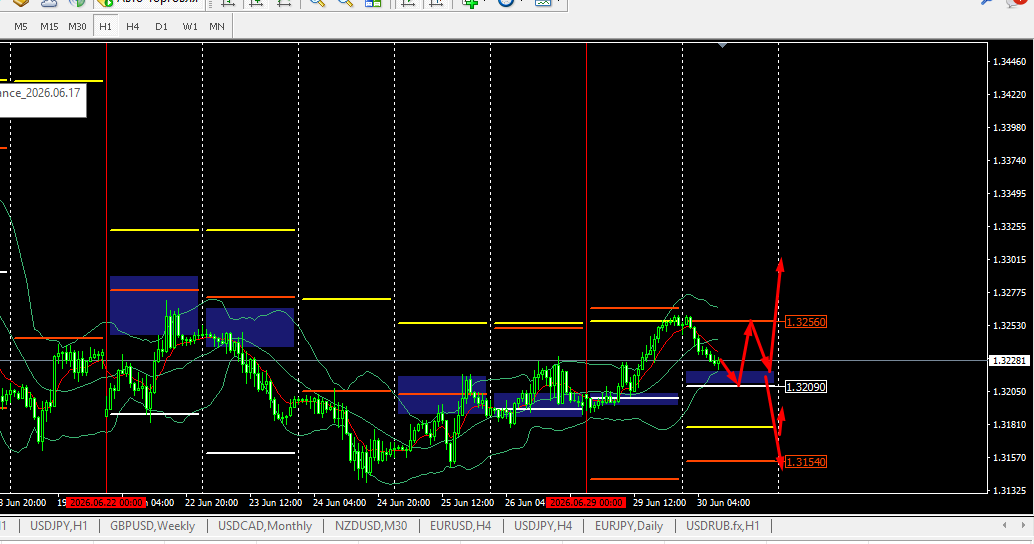
Task: Open the GBPUSD,Weekly chart tab
Action: pyautogui.click(x=152, y=526)
